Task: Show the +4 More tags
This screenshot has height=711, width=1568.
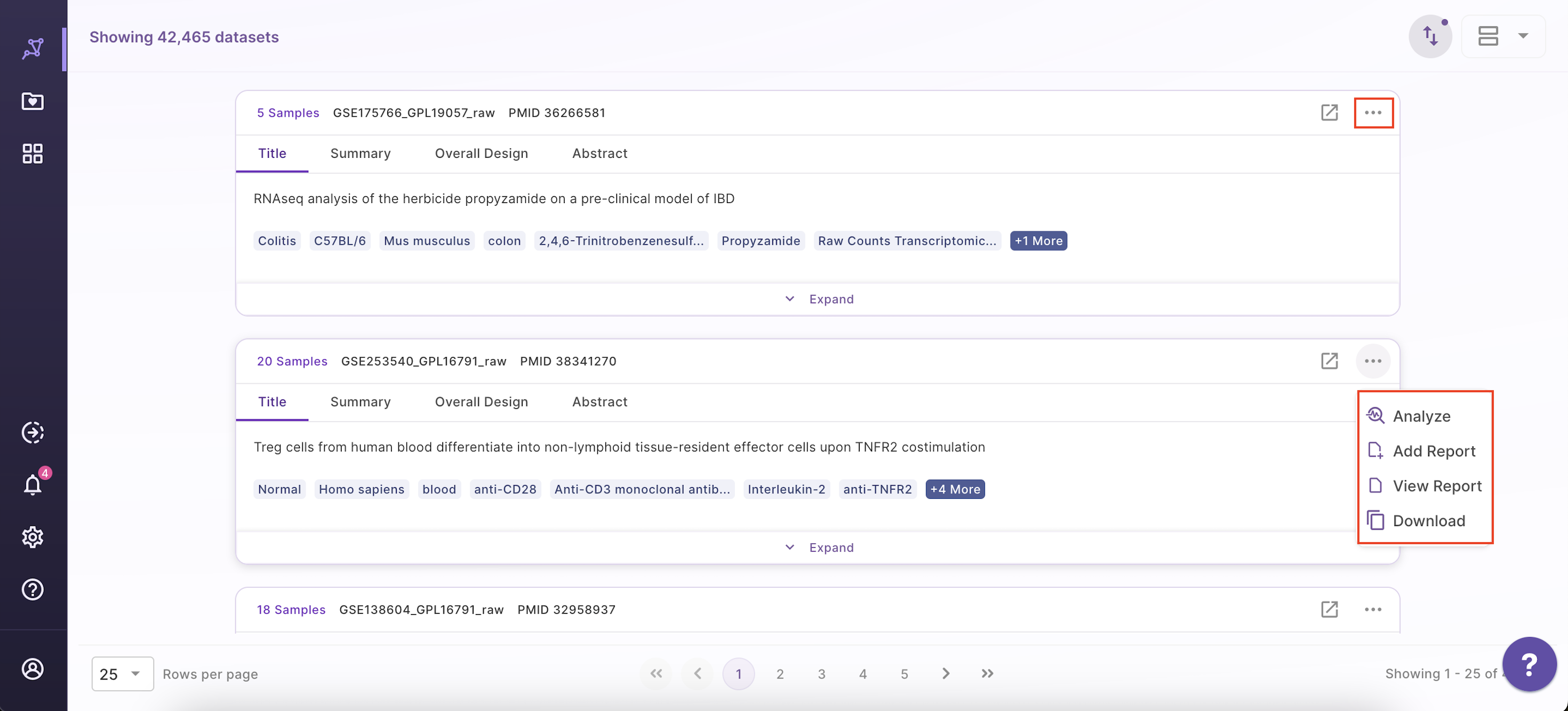Action: [x=955, y=489]
